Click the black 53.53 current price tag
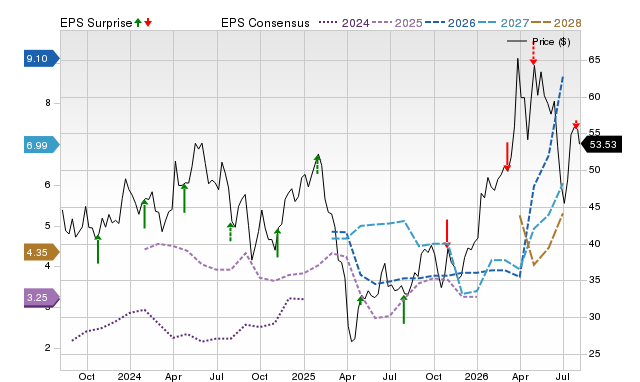The width and height of the screenshot is (640, 382). pos(602,144)
